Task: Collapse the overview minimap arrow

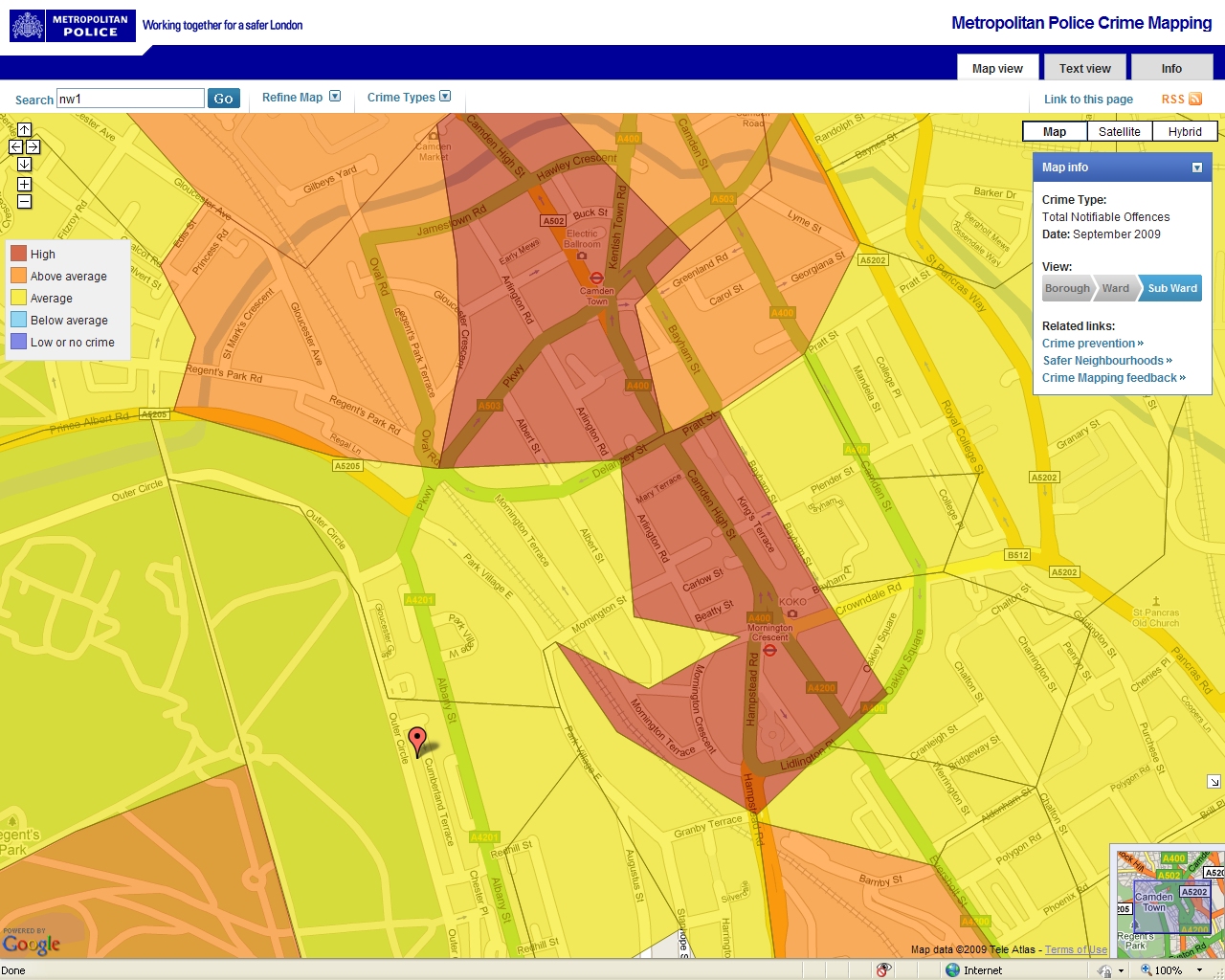Action: point(1214,782)
